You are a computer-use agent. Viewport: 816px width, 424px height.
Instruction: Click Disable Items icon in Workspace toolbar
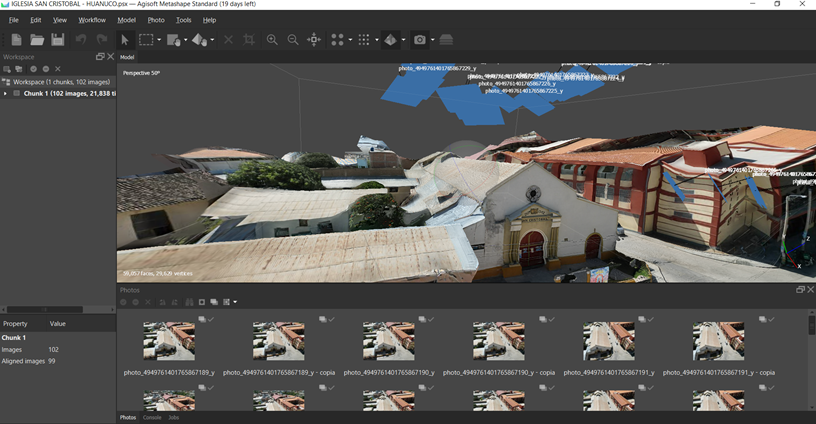pyautogui.click(x=46, y=69)
